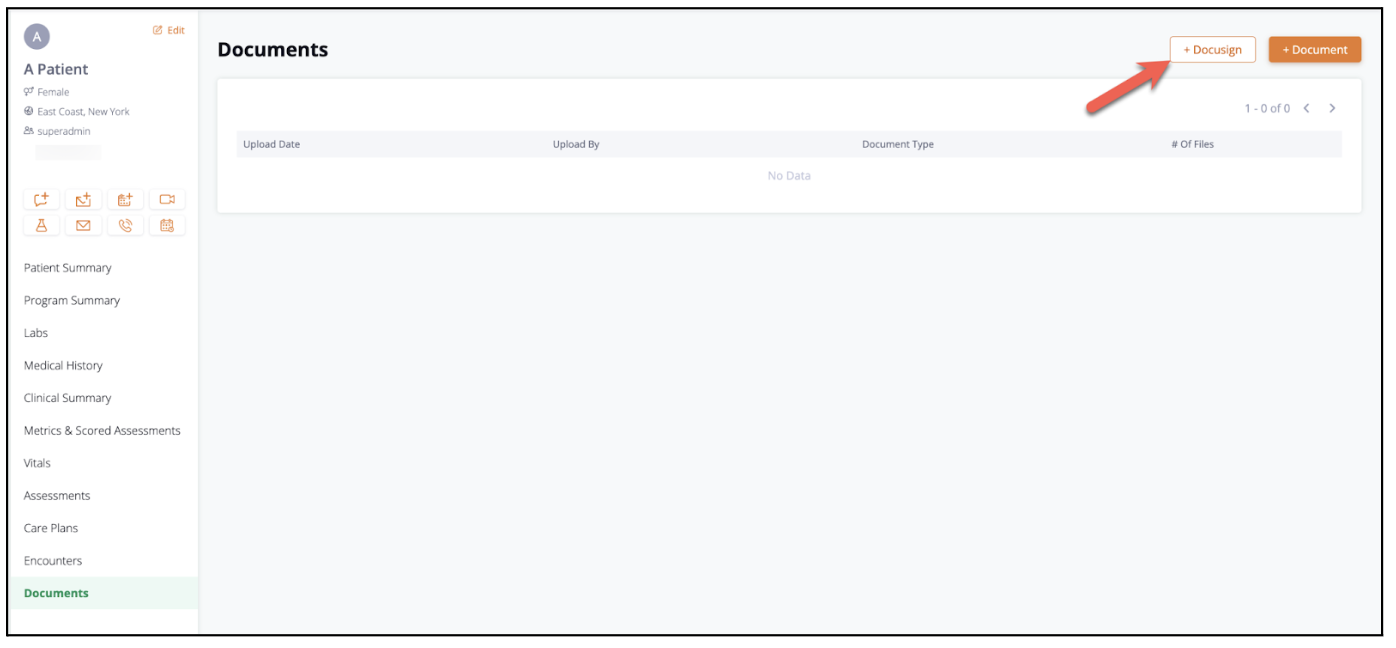
Task: Go to the Vitals section
Action: pos(37,463)
